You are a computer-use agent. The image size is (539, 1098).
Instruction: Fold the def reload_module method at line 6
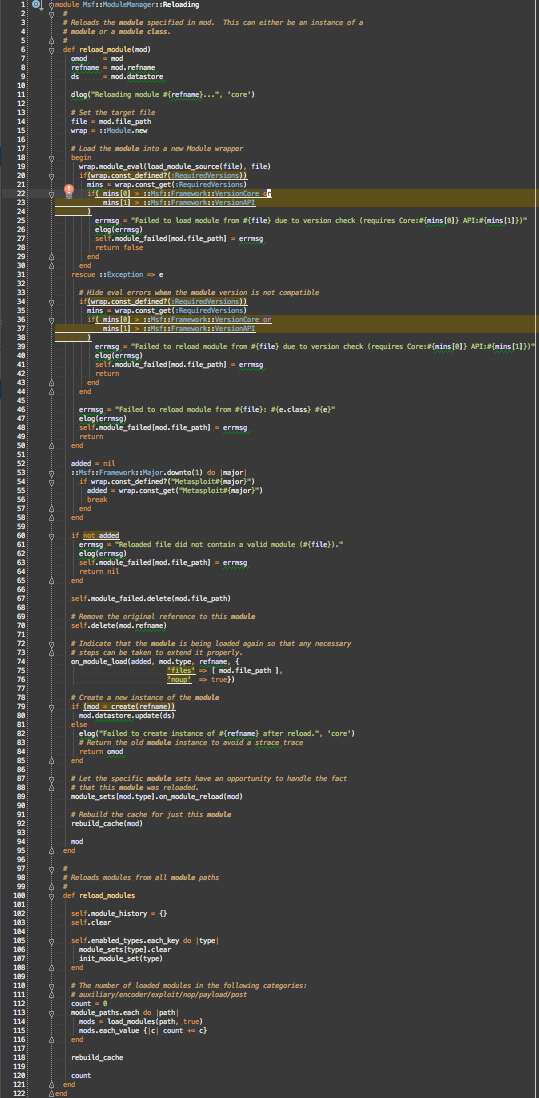51,50
